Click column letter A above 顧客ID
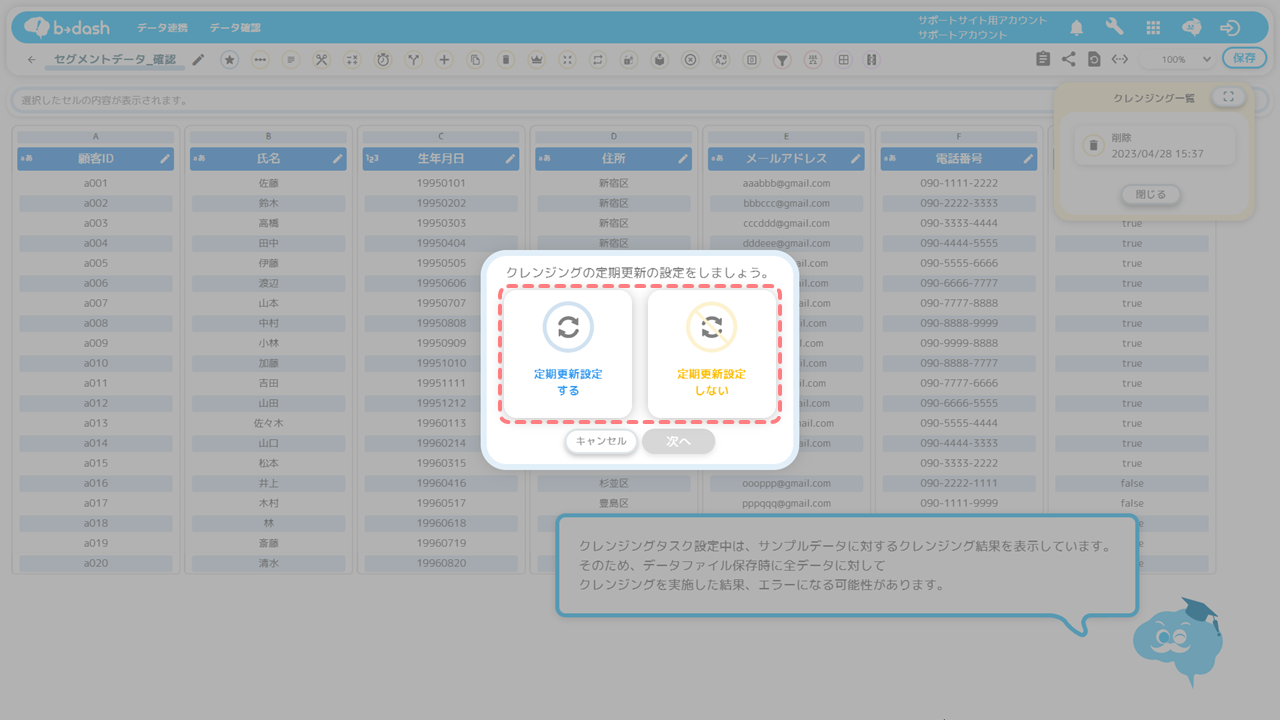Image resolution: width=1280 pixels, height=720 pixels. click(95, 137)
